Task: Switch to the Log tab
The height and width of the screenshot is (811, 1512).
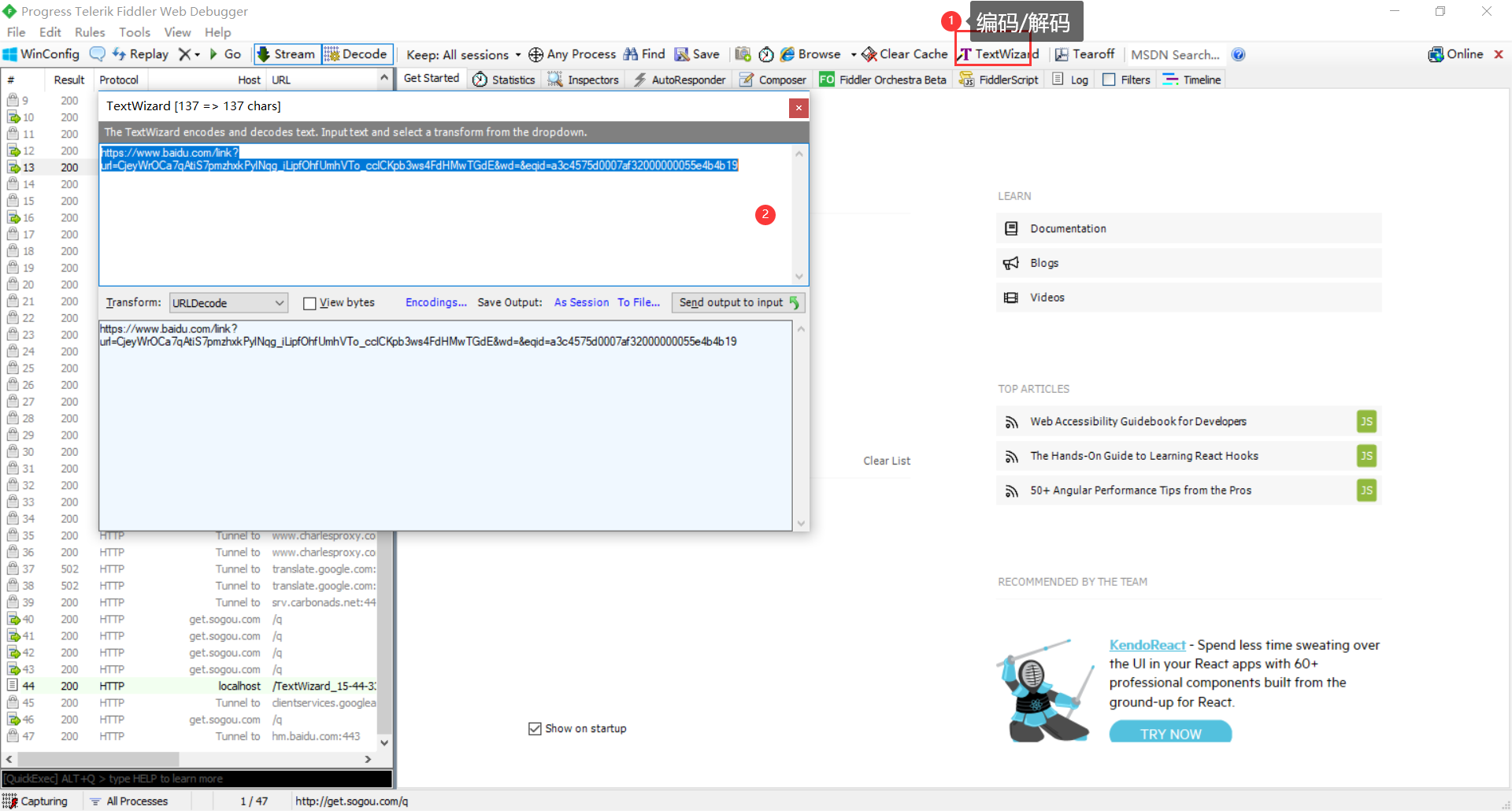Action: pos(1070,80)
